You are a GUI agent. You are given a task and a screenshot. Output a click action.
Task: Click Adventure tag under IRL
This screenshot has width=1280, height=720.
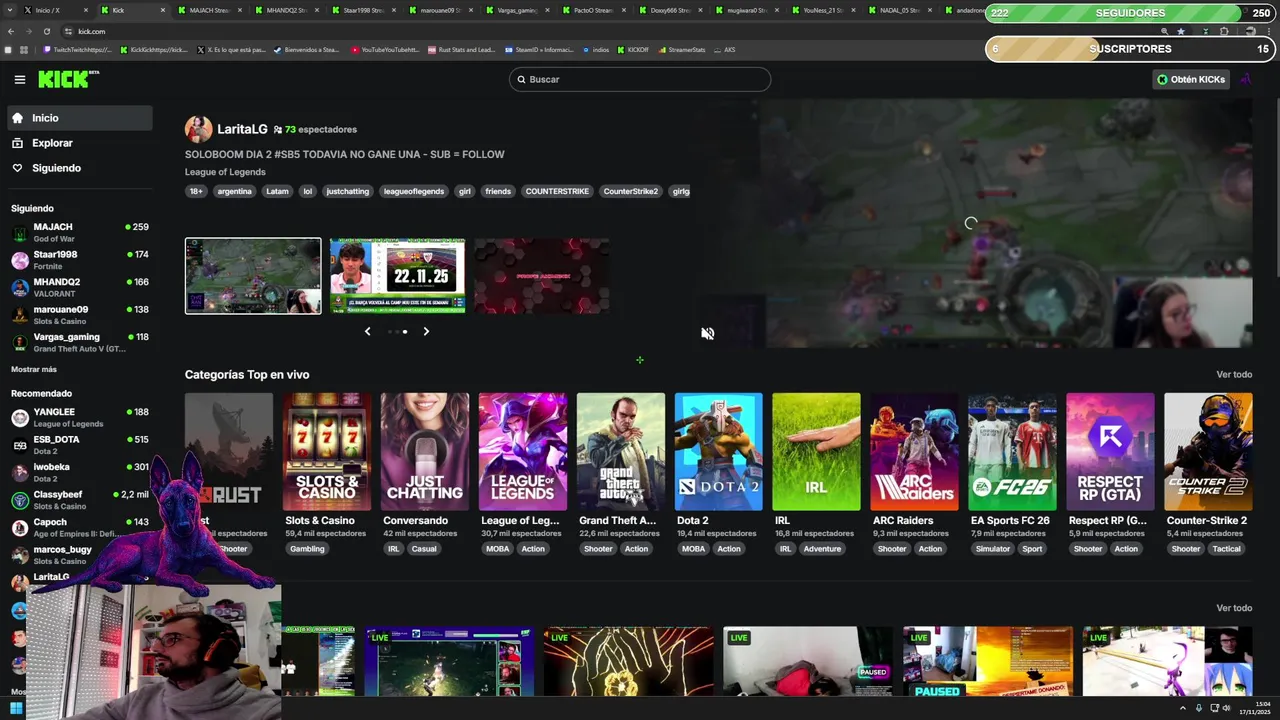(822, 549)
